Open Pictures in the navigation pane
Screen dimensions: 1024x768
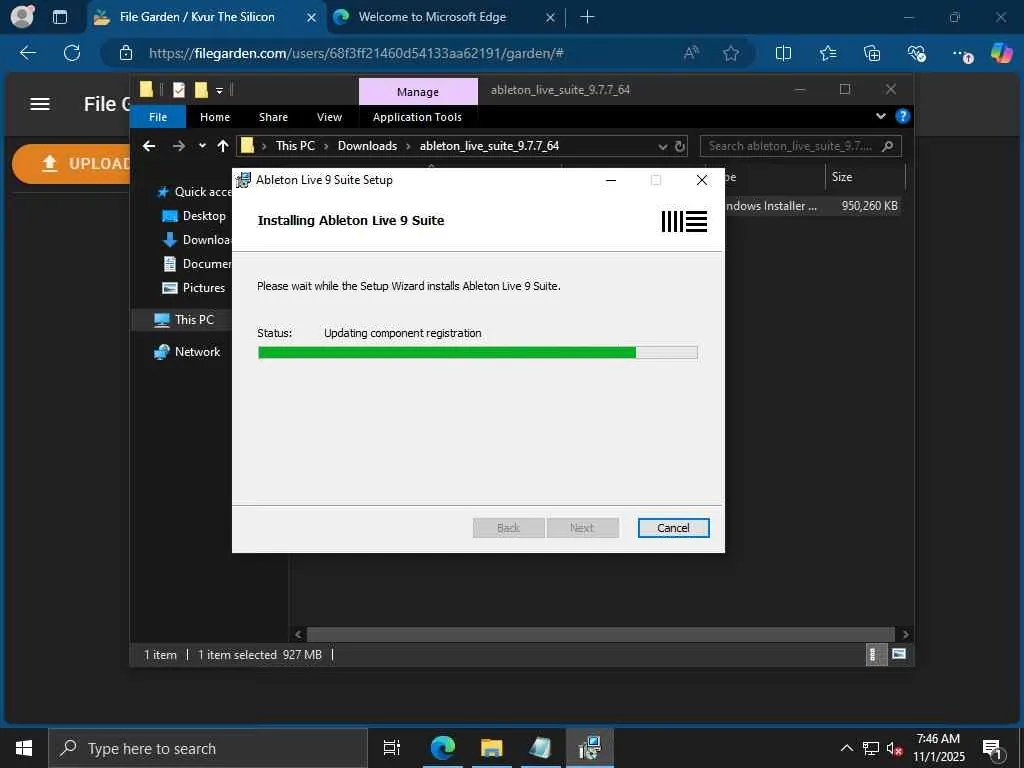[193, 288]
